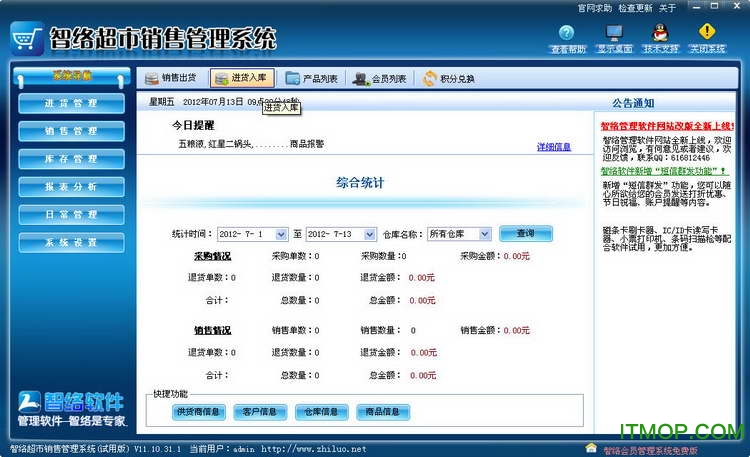The width and height of the screenshot is (750, 457).
Task: Click the 系统导航 header
Action: pos(72,76)
